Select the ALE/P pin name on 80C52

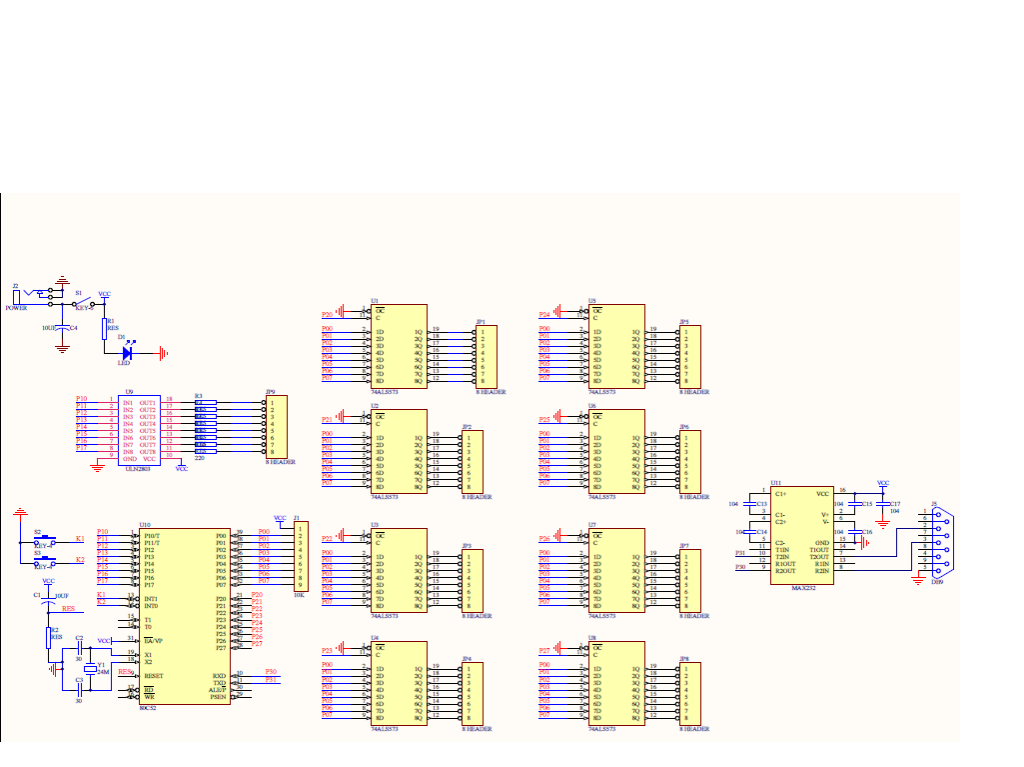[217, 690]
